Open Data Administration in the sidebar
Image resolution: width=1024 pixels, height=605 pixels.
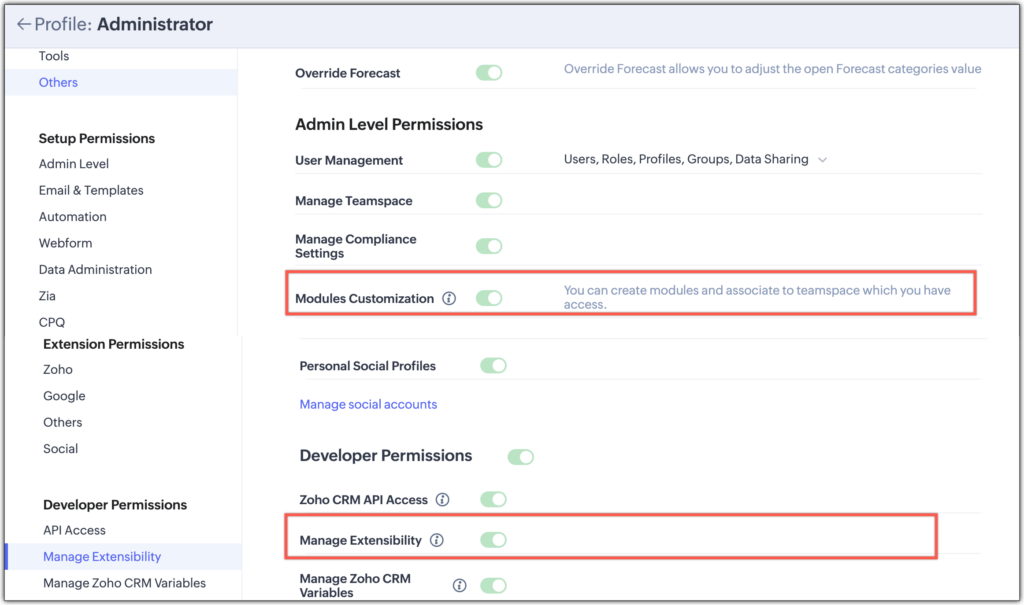(97, 269)
